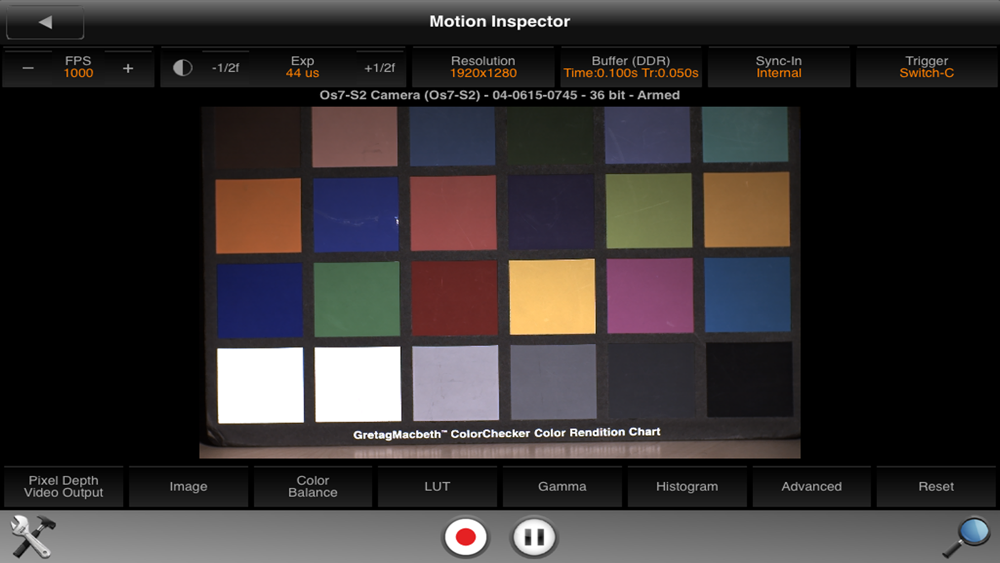Open the Trigger Switch-C setting
The height and width of the screenshot is (563, 1000).
pyautogui.click(x=927, y=67)
